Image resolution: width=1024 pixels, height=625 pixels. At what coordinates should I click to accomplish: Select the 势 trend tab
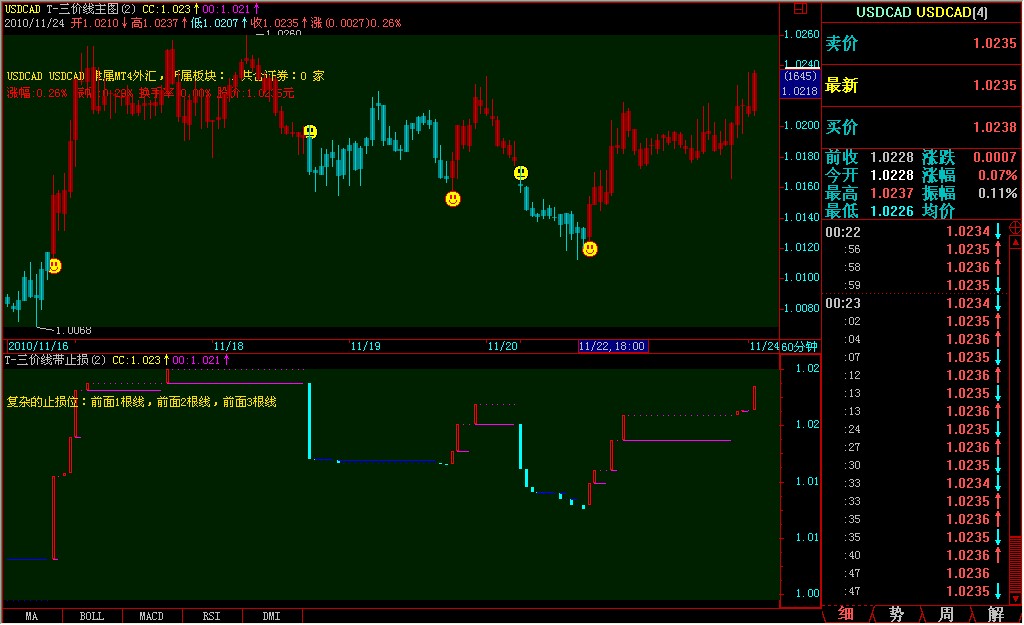896,614
